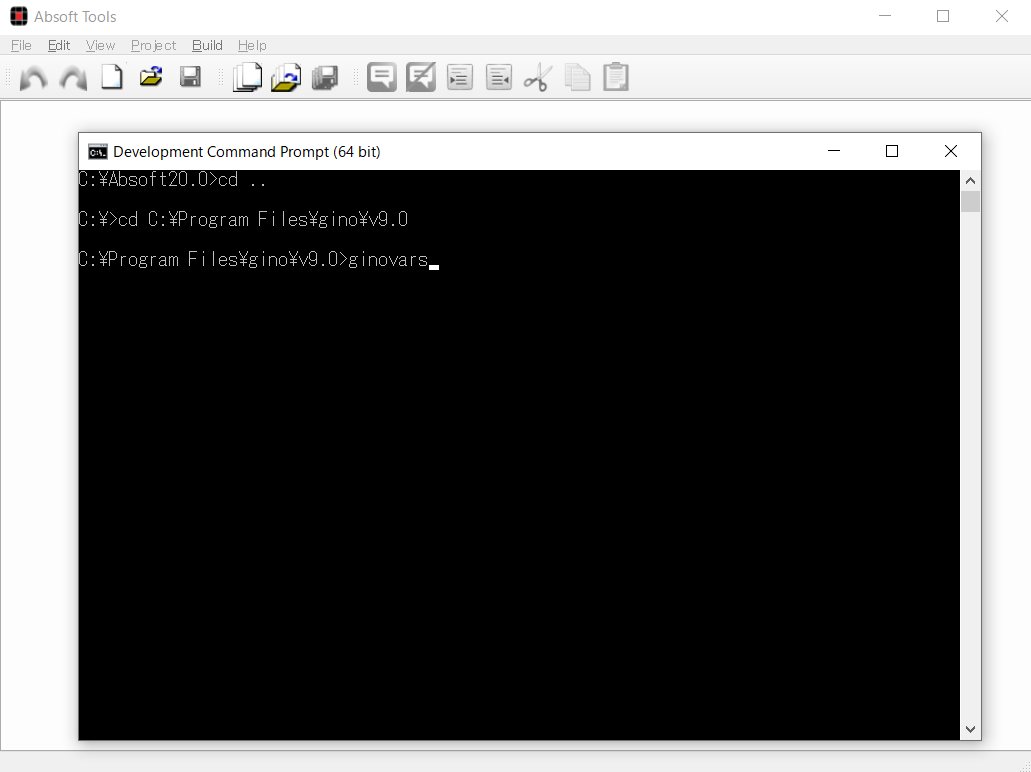Click the 'cd ..' command line text
The height and width of the screenshot is (772, 1031).
point(242,180)
